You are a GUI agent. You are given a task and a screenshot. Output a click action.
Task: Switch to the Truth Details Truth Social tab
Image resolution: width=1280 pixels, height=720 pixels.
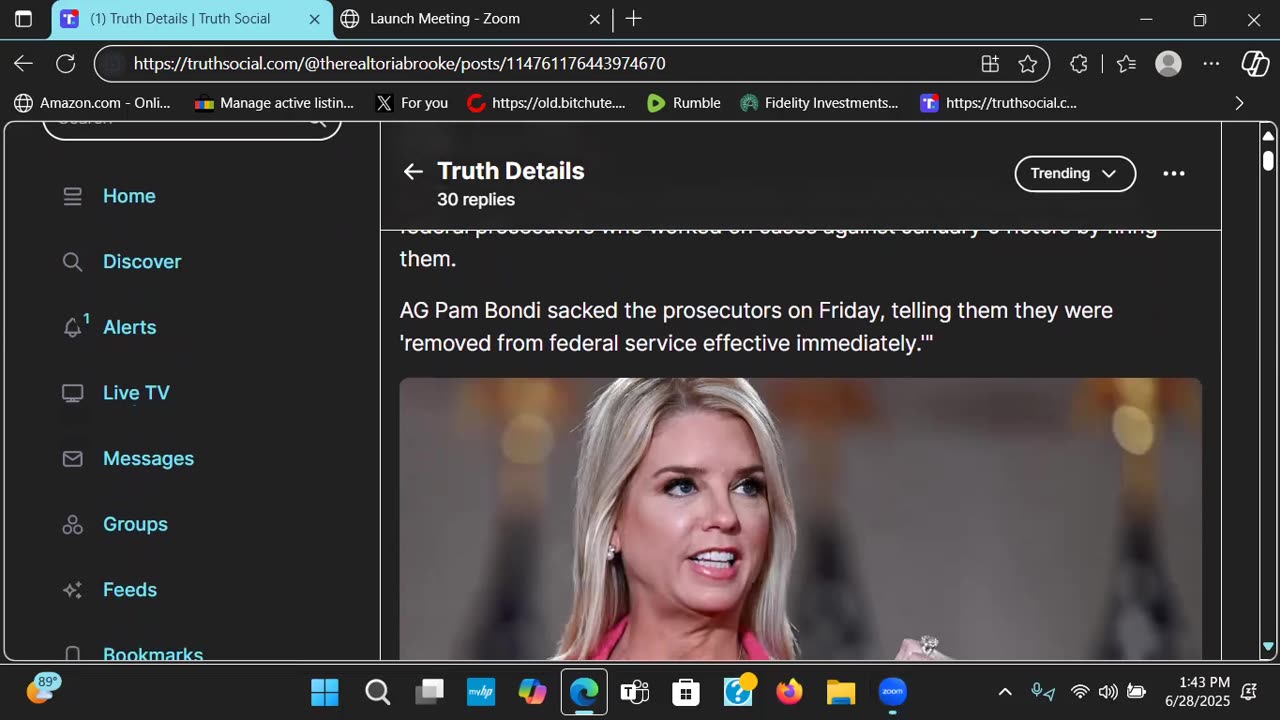[x=190, y=19]
